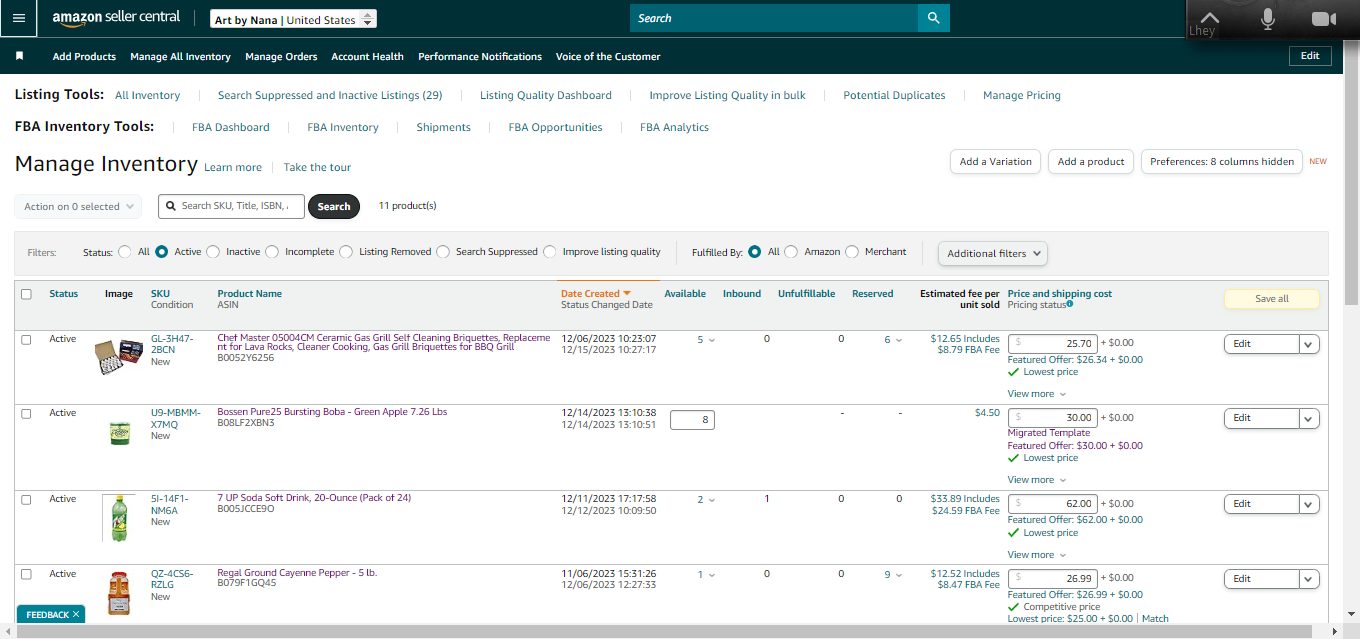Viewport: 1360px width, 639px height.
Task: Switch to the FBA Inventory tab
Action: (343, 127)
